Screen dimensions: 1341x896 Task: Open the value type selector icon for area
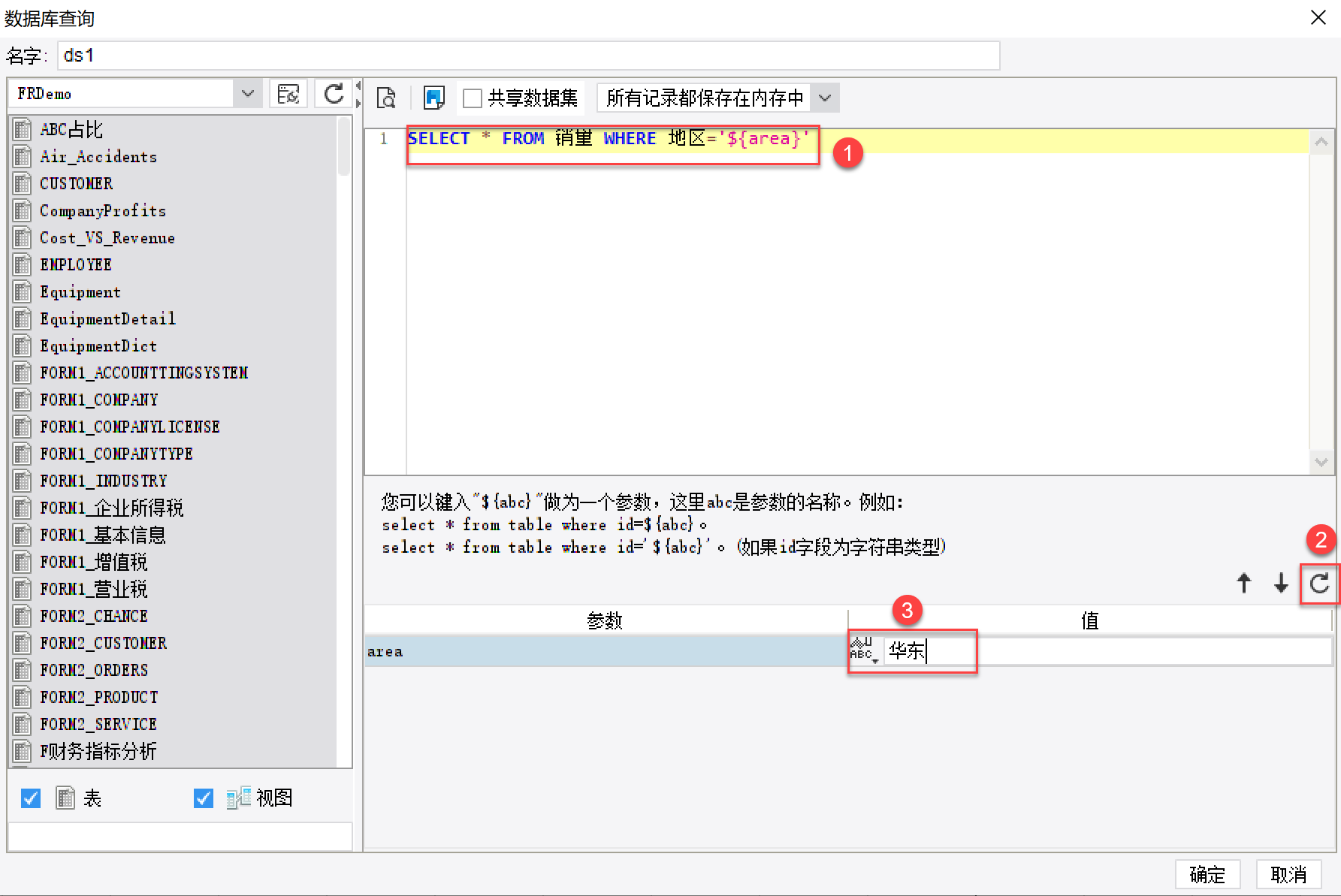tap(863, 650)
